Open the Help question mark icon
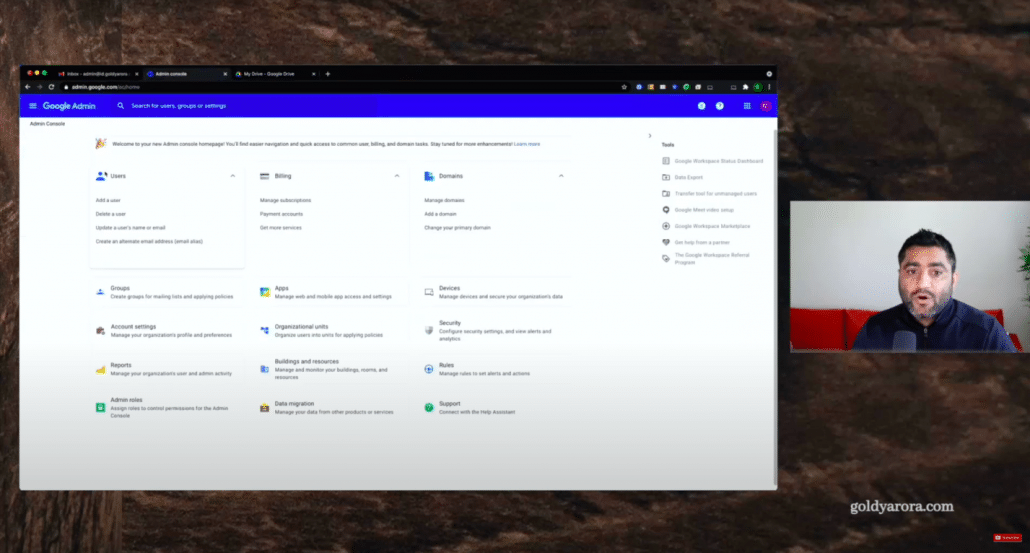Screen dimensions: 1030x553 pyautogui.click(x=720, y=106)
